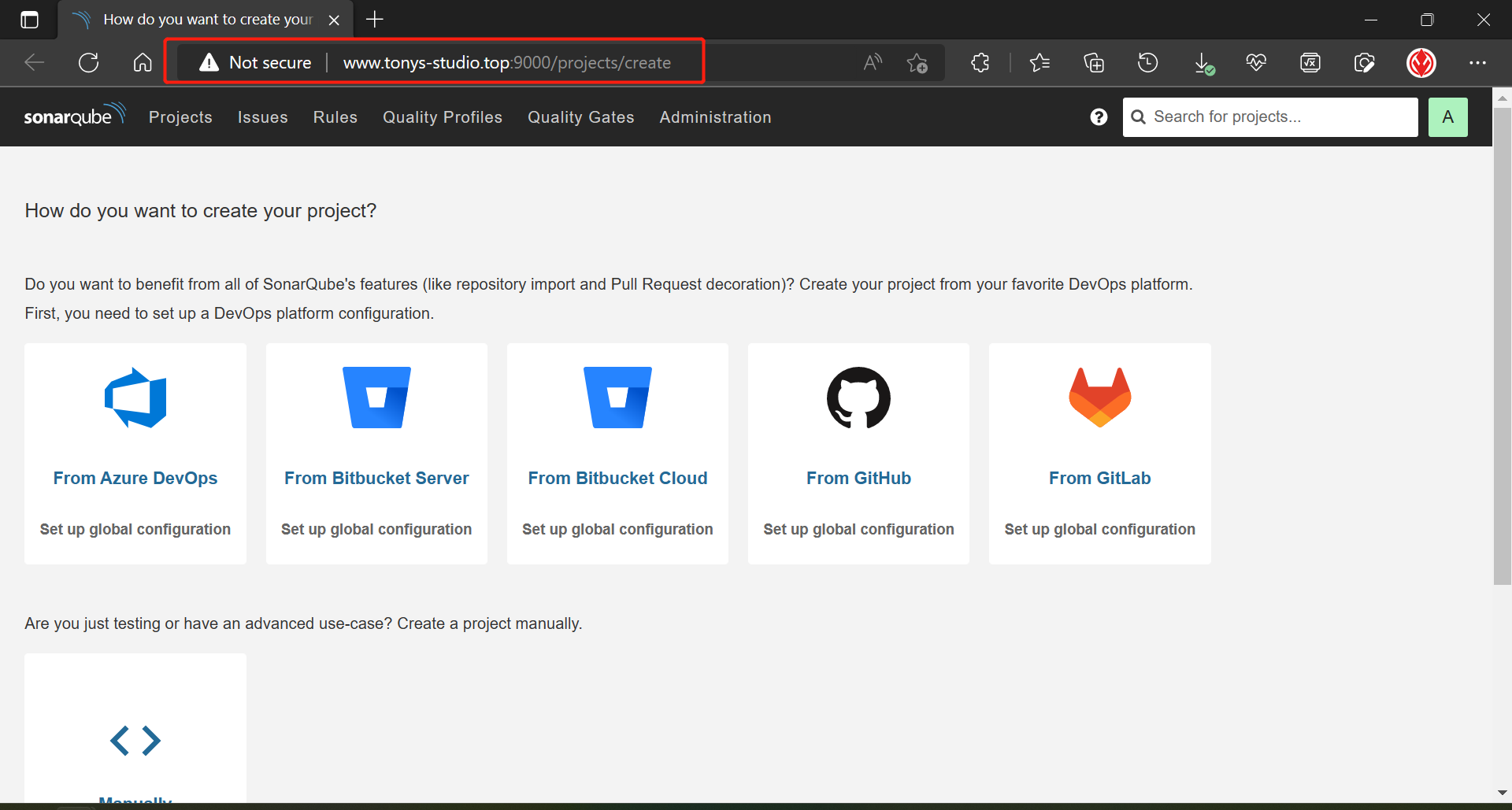The width and height of the screenshot is (1512, 810).
Task: Click the browser Extensions puzzle icon
Action: [980, 63]
